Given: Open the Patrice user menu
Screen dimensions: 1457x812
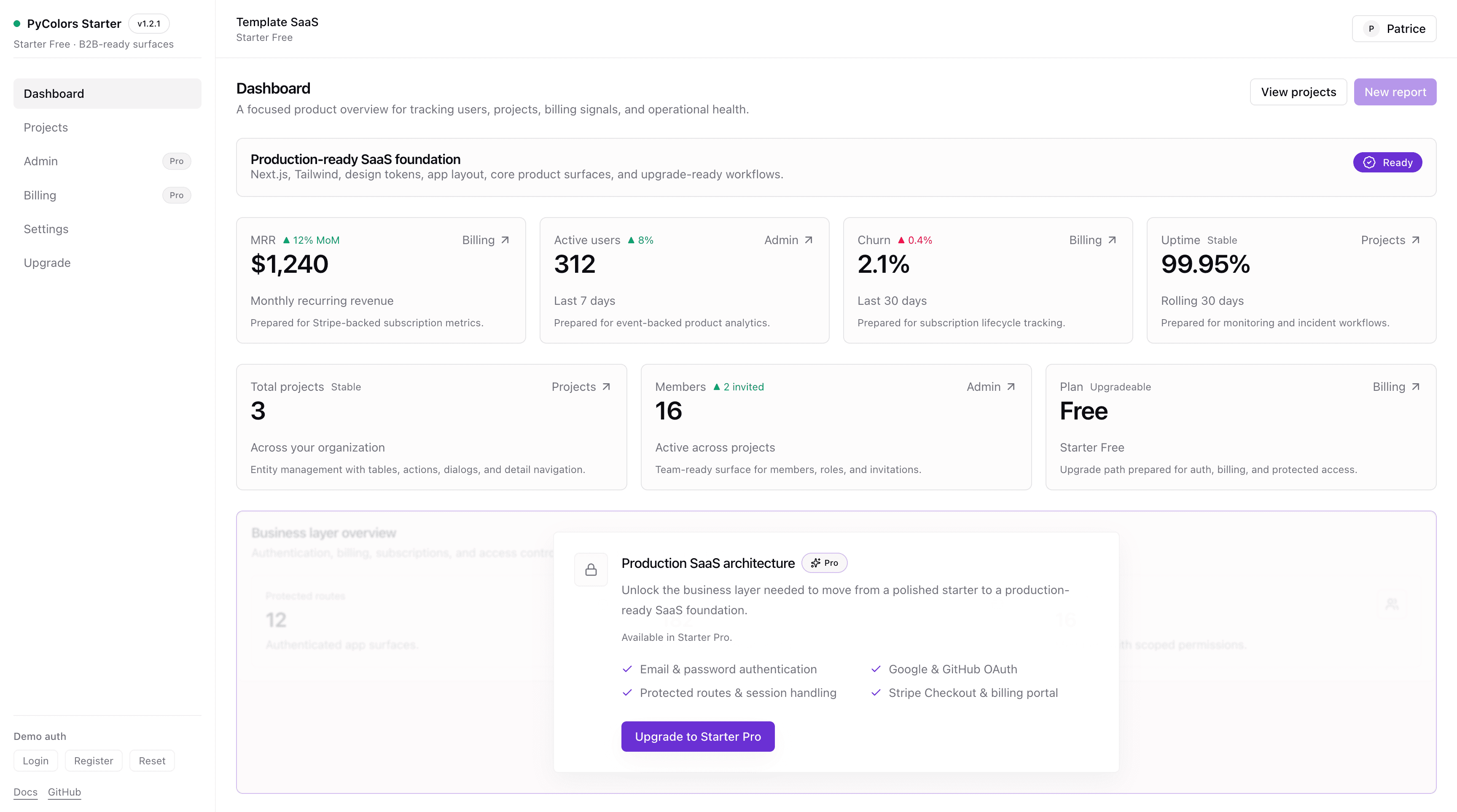Looking at the screenshot, I should [1394, 29].
